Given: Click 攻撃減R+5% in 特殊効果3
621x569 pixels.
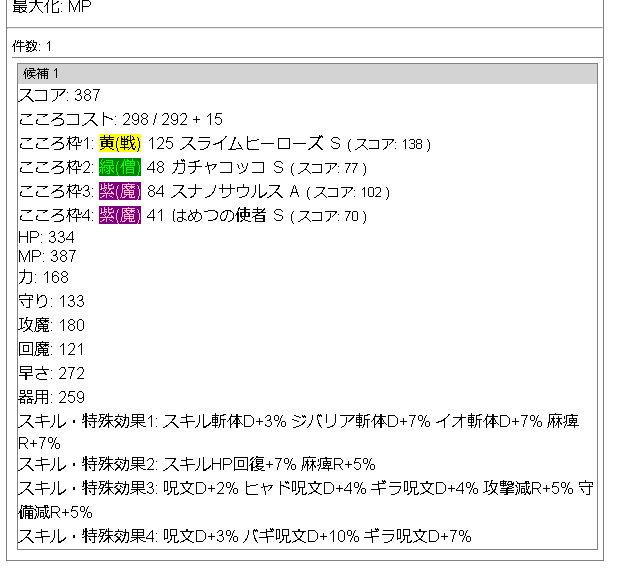Looking at the screenshot, I should (528, 488).
